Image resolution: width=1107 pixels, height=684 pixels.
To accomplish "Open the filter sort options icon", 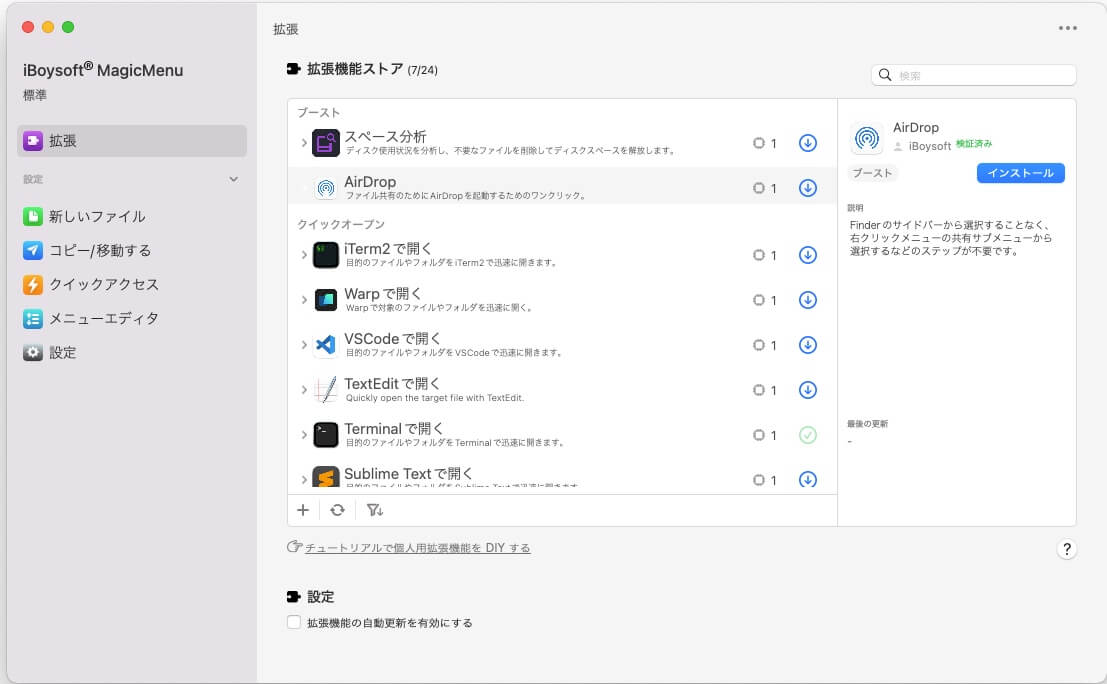I will 374,510.
